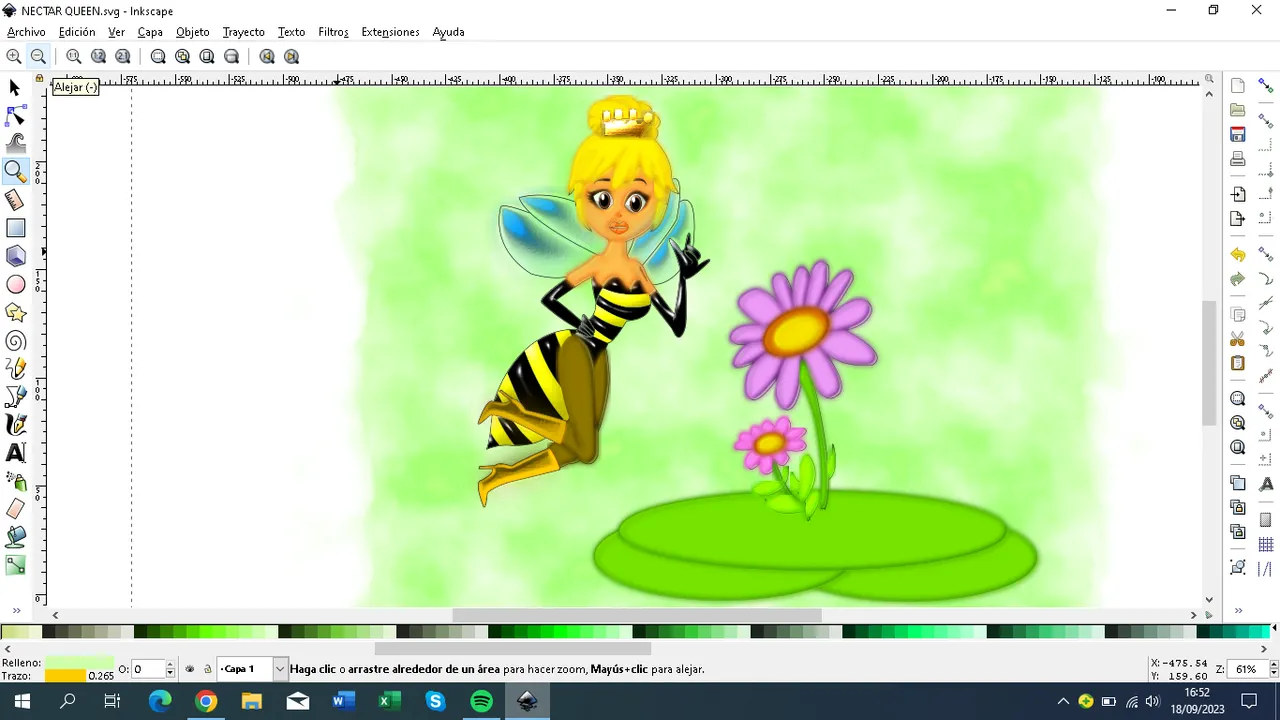1280x720 pixels.
Task: Go to previous zoom
Action: click(x=267, y=56)
